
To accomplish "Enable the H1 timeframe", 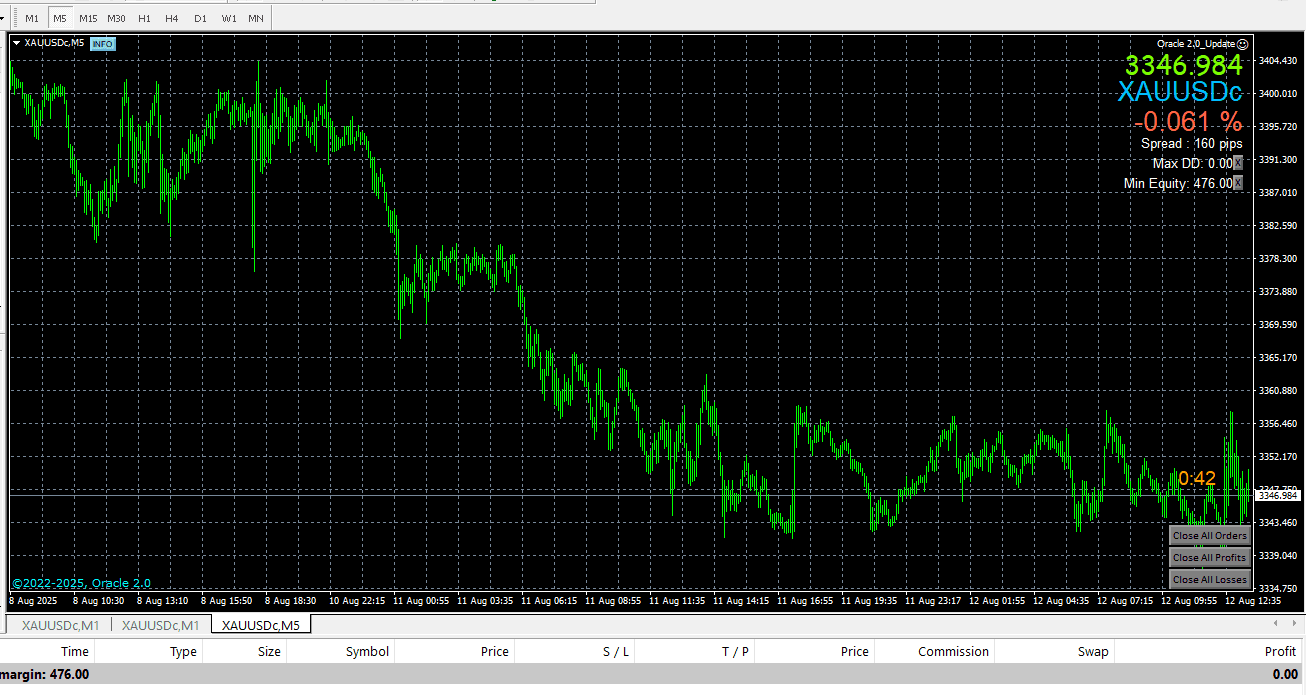I will (145, 18).
